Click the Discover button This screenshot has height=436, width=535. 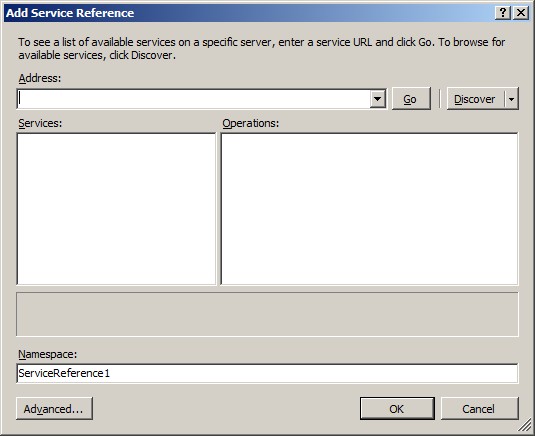(x=475, y=99)
